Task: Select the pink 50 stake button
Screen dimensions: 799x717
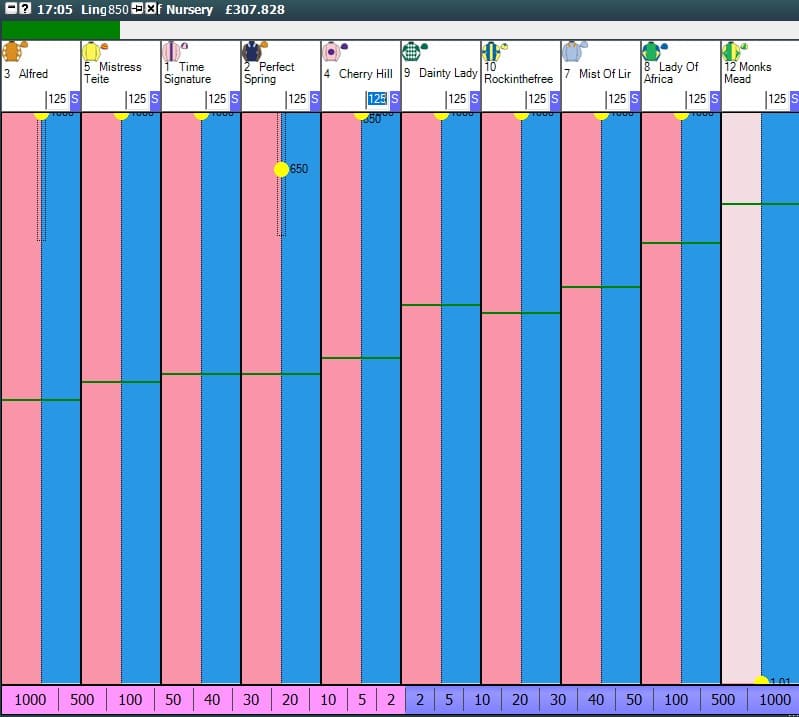Action: 173,700
